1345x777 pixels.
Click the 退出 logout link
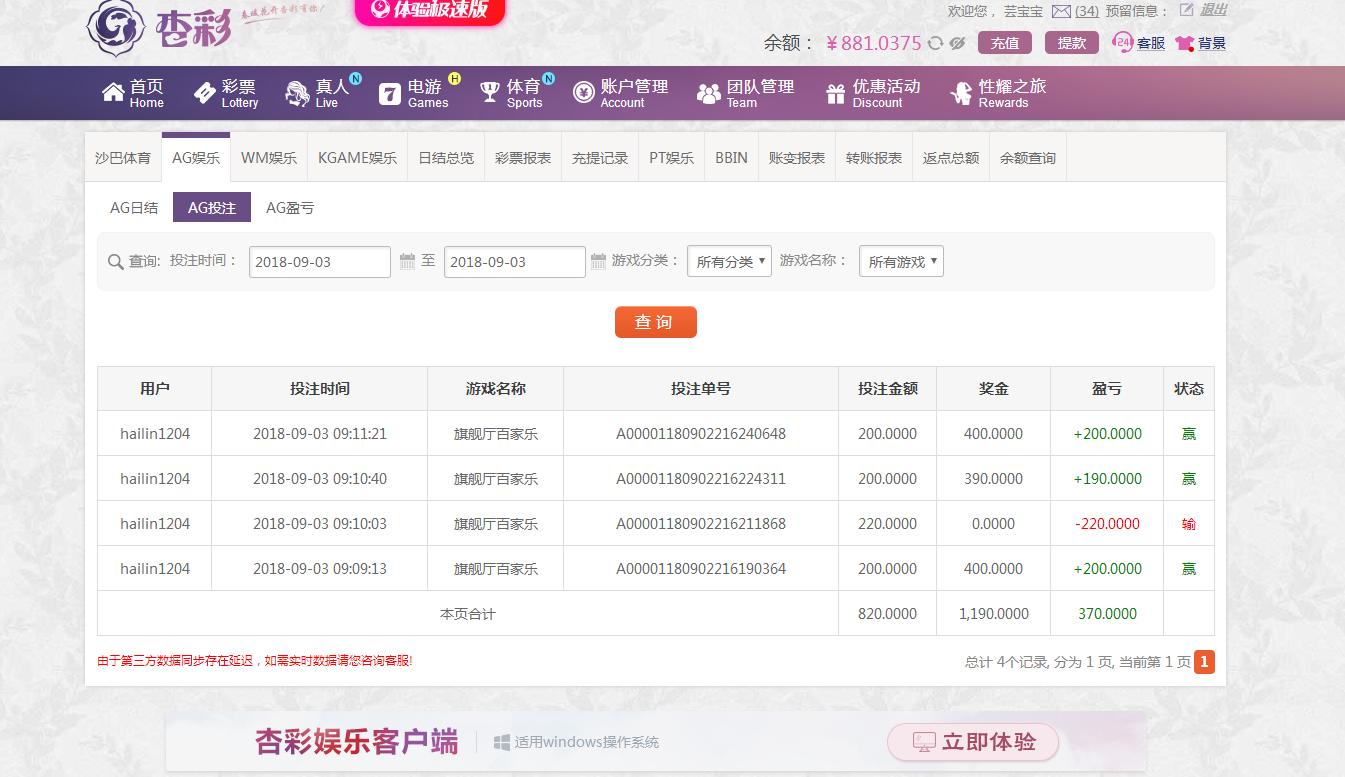point(1216,9)
